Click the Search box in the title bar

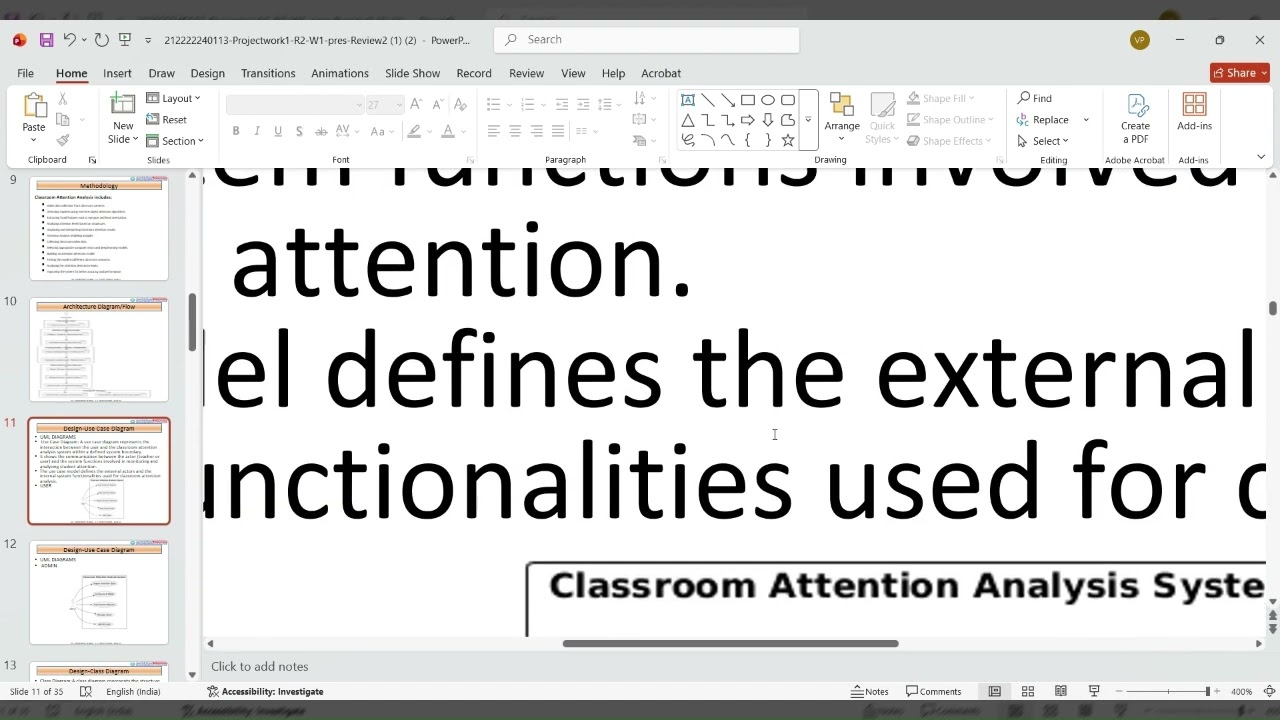pos(646,40)
